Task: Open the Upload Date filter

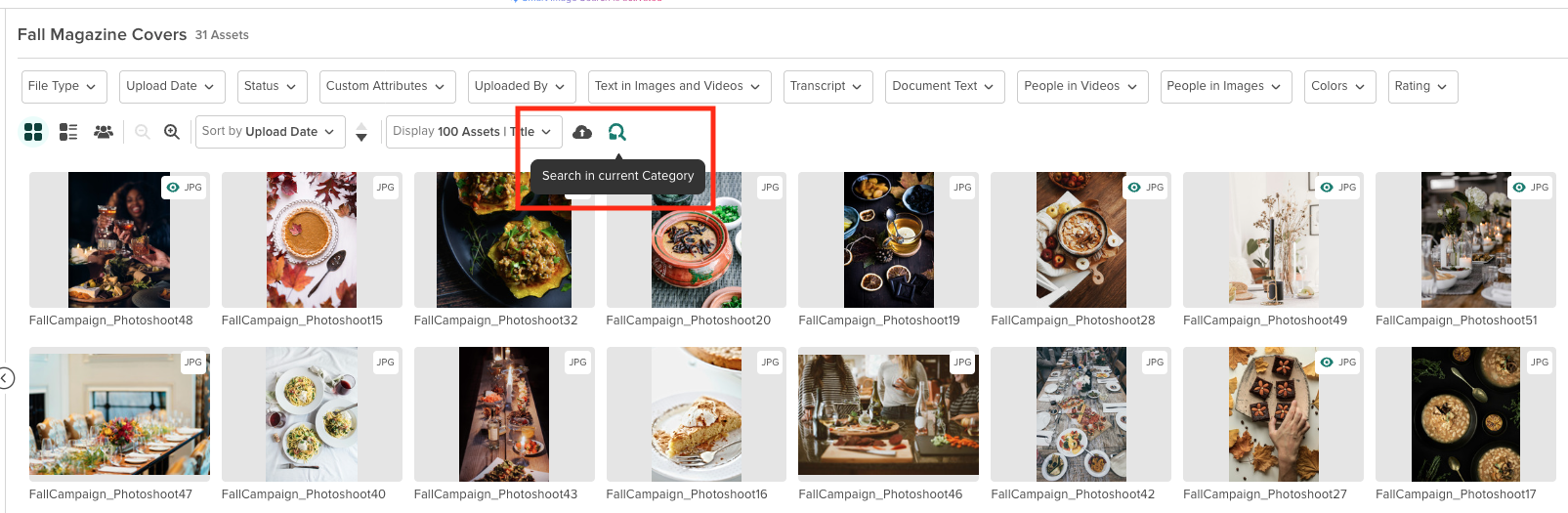Action: tap(172, 87)
